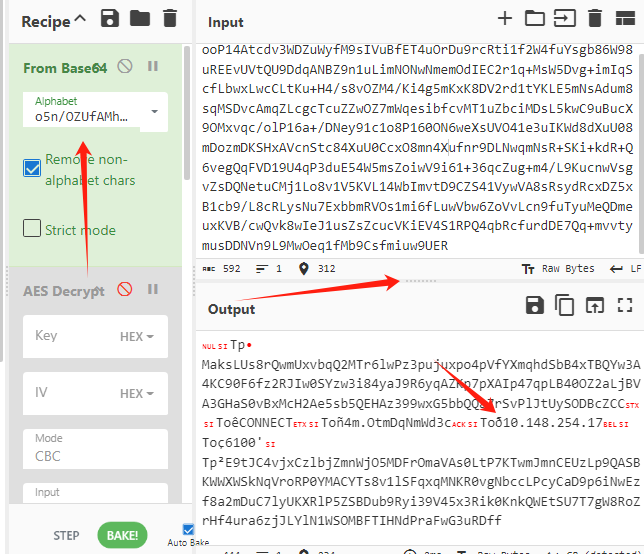
Task: Clear the recipe with the trash icon
Action: 170,18
